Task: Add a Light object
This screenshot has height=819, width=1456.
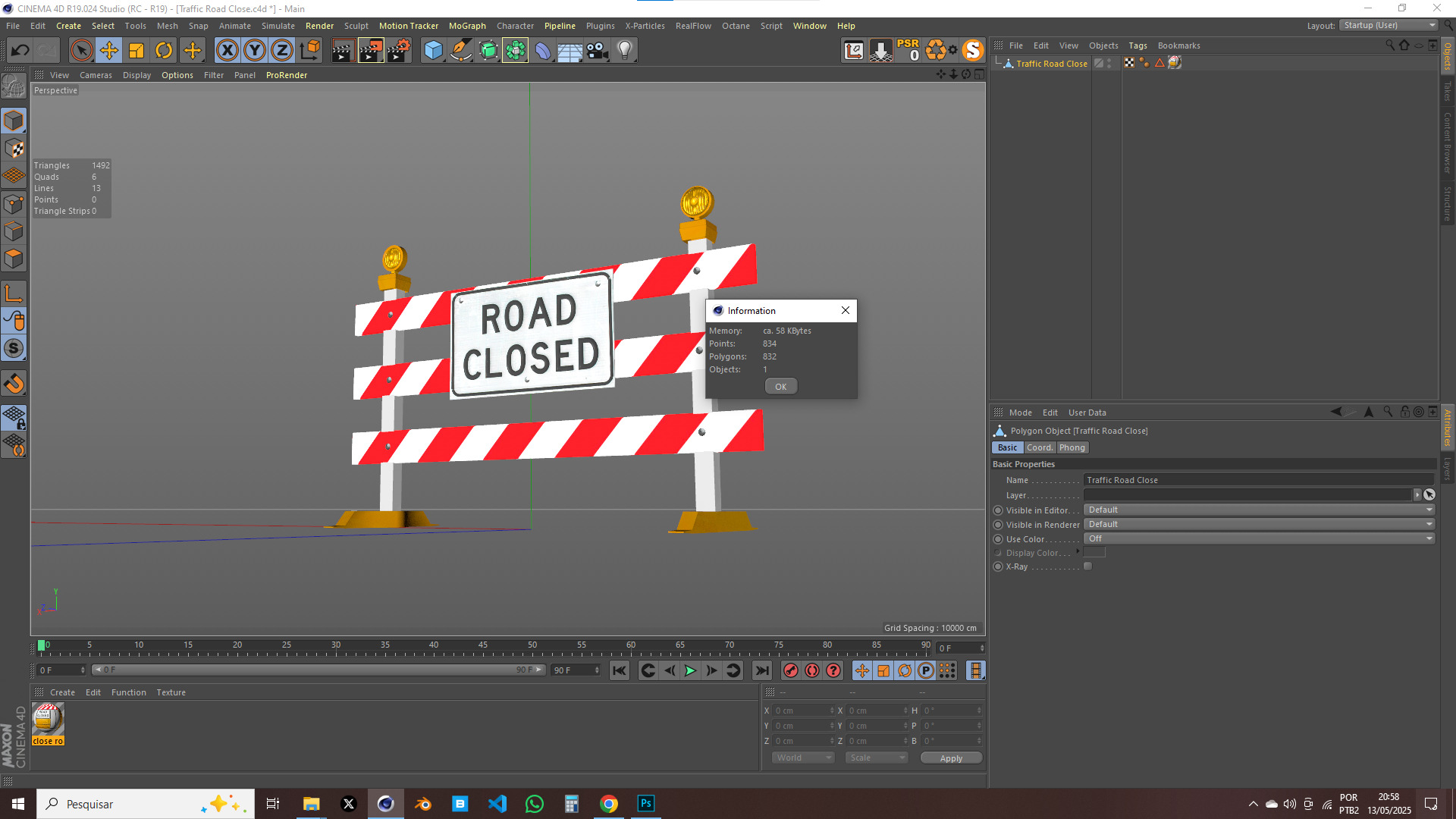Action: click(625, 51)
